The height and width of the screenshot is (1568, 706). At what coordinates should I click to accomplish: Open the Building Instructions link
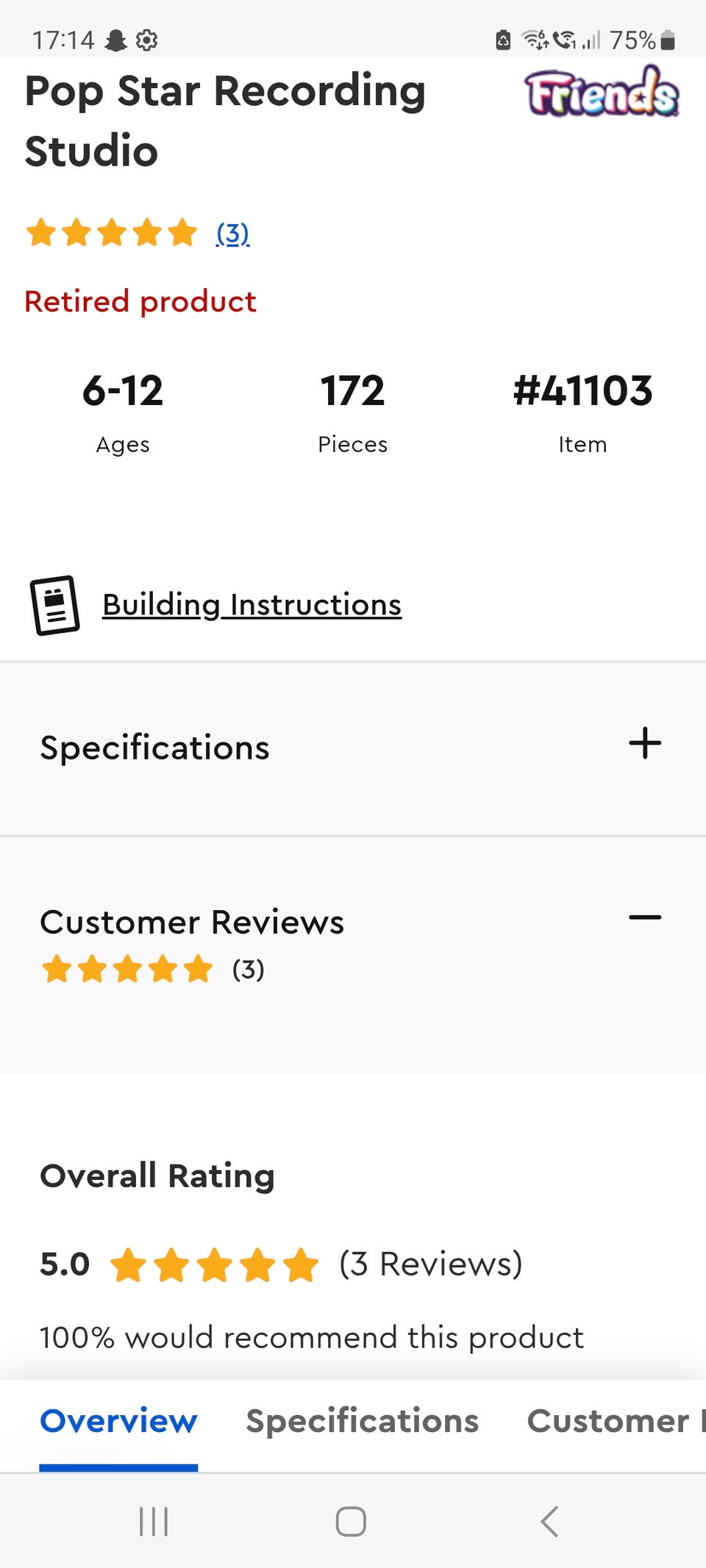point(252,605)
